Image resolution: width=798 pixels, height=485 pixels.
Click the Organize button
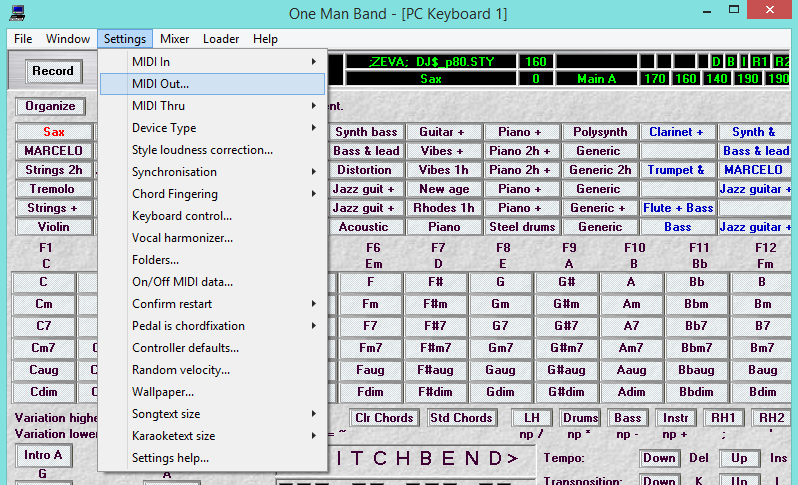tap(50, 106)
